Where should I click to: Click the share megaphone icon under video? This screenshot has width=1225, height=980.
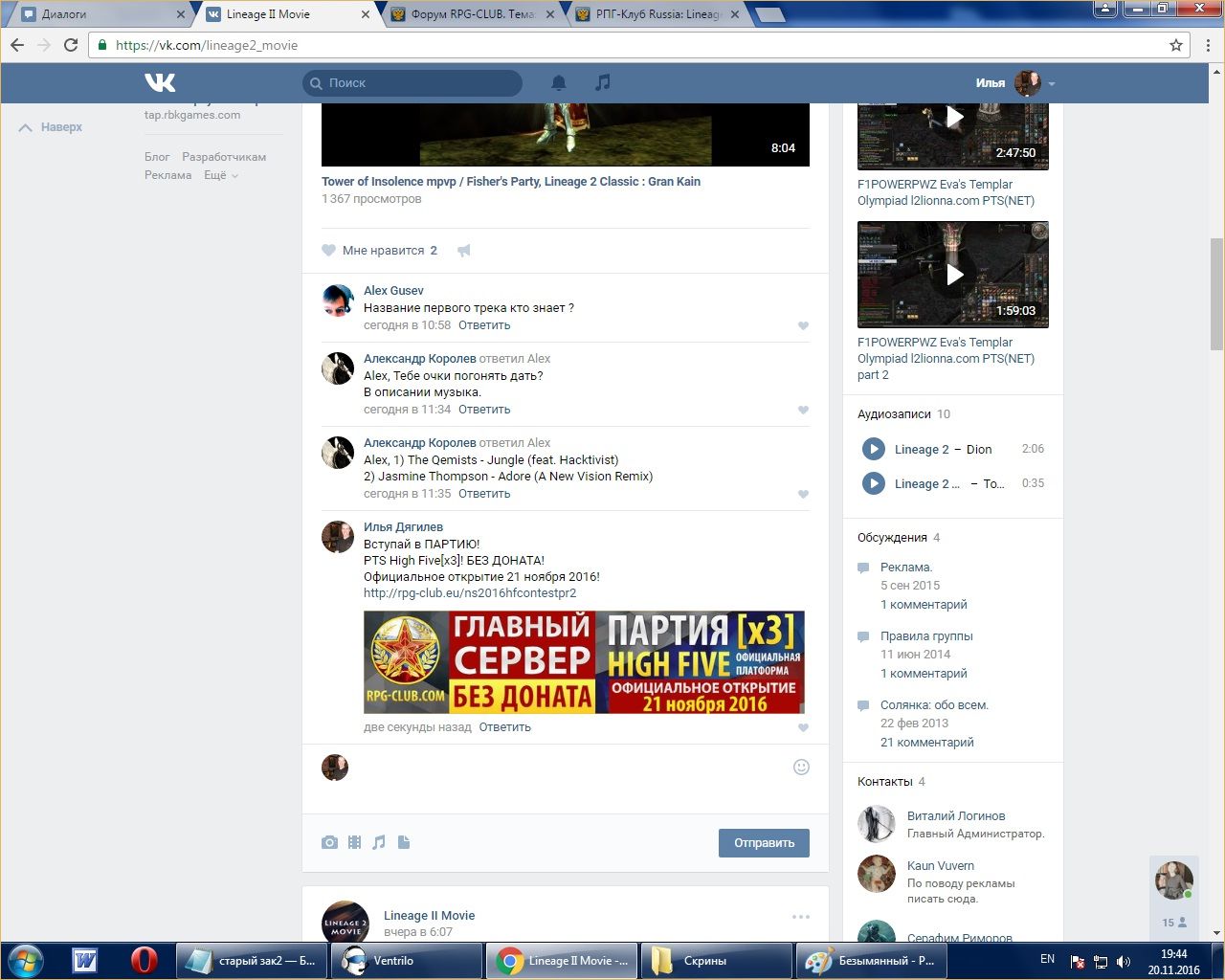[464, 251]
